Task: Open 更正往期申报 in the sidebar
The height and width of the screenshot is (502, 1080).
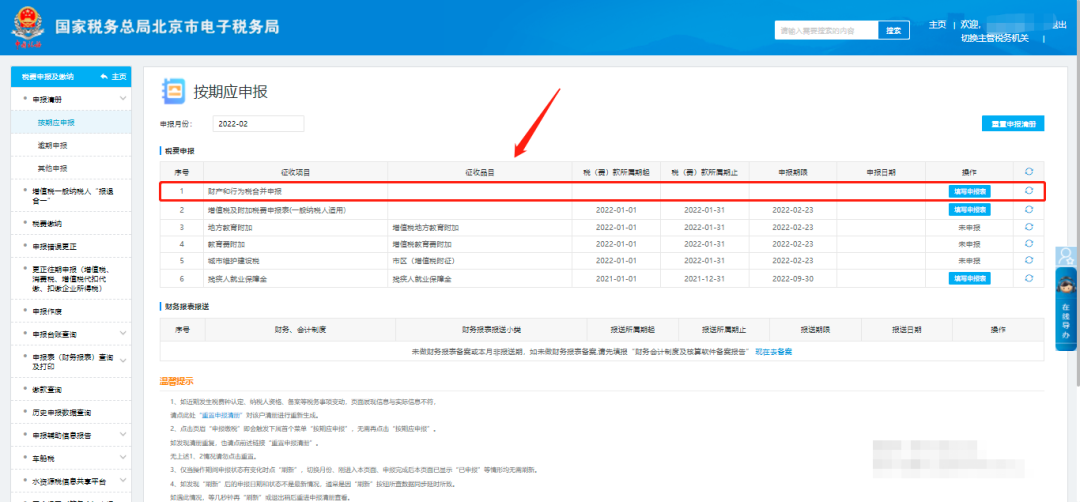Action: (x=71, y=279)
